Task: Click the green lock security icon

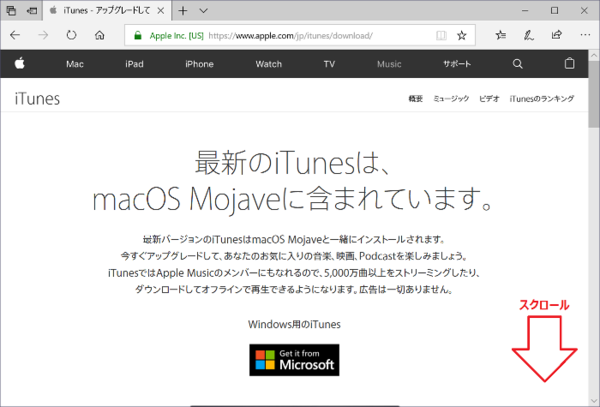Action: coord(138,36)
